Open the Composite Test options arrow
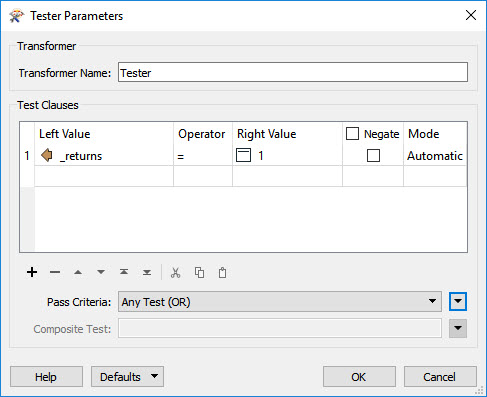This screenshot has width=487, height=397. click(458, 328)
